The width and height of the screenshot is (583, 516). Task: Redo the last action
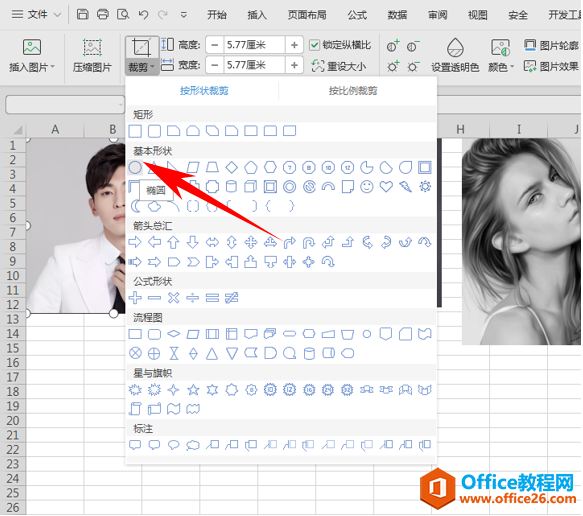click(163, 14)
